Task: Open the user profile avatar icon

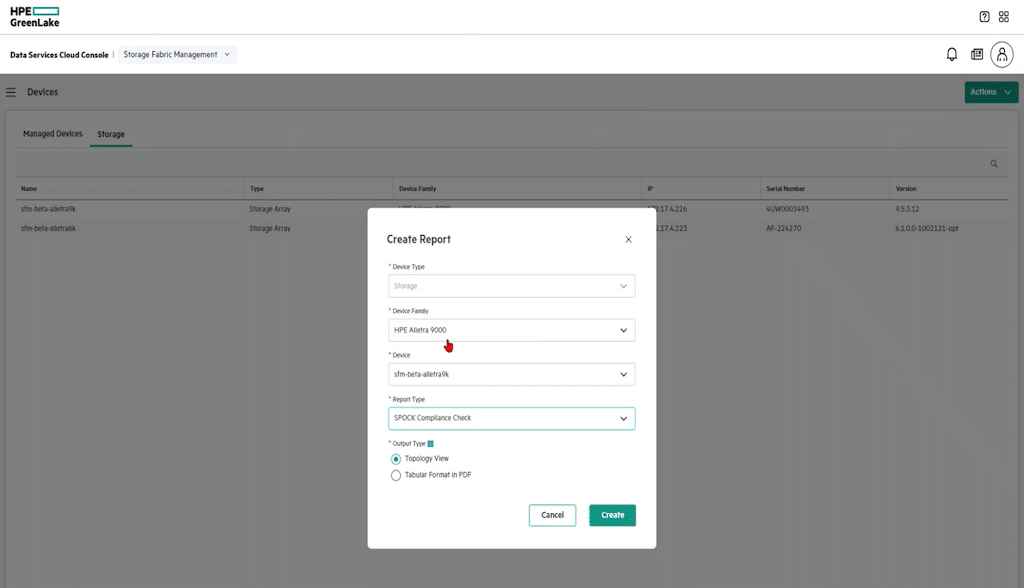Action: point(1002,54)
